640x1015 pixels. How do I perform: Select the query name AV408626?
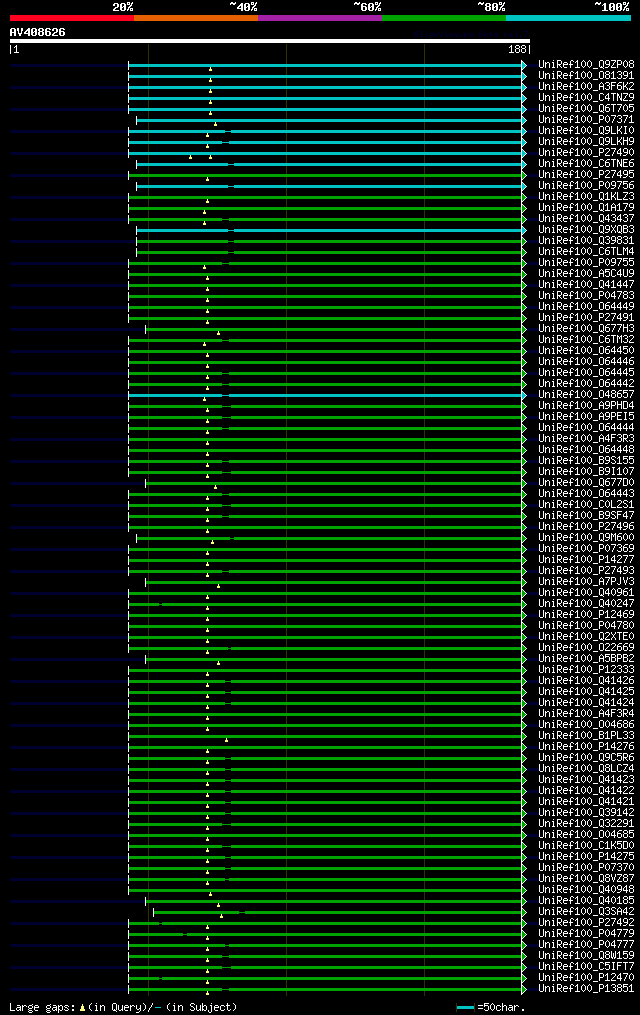click(x=38, y=32)
